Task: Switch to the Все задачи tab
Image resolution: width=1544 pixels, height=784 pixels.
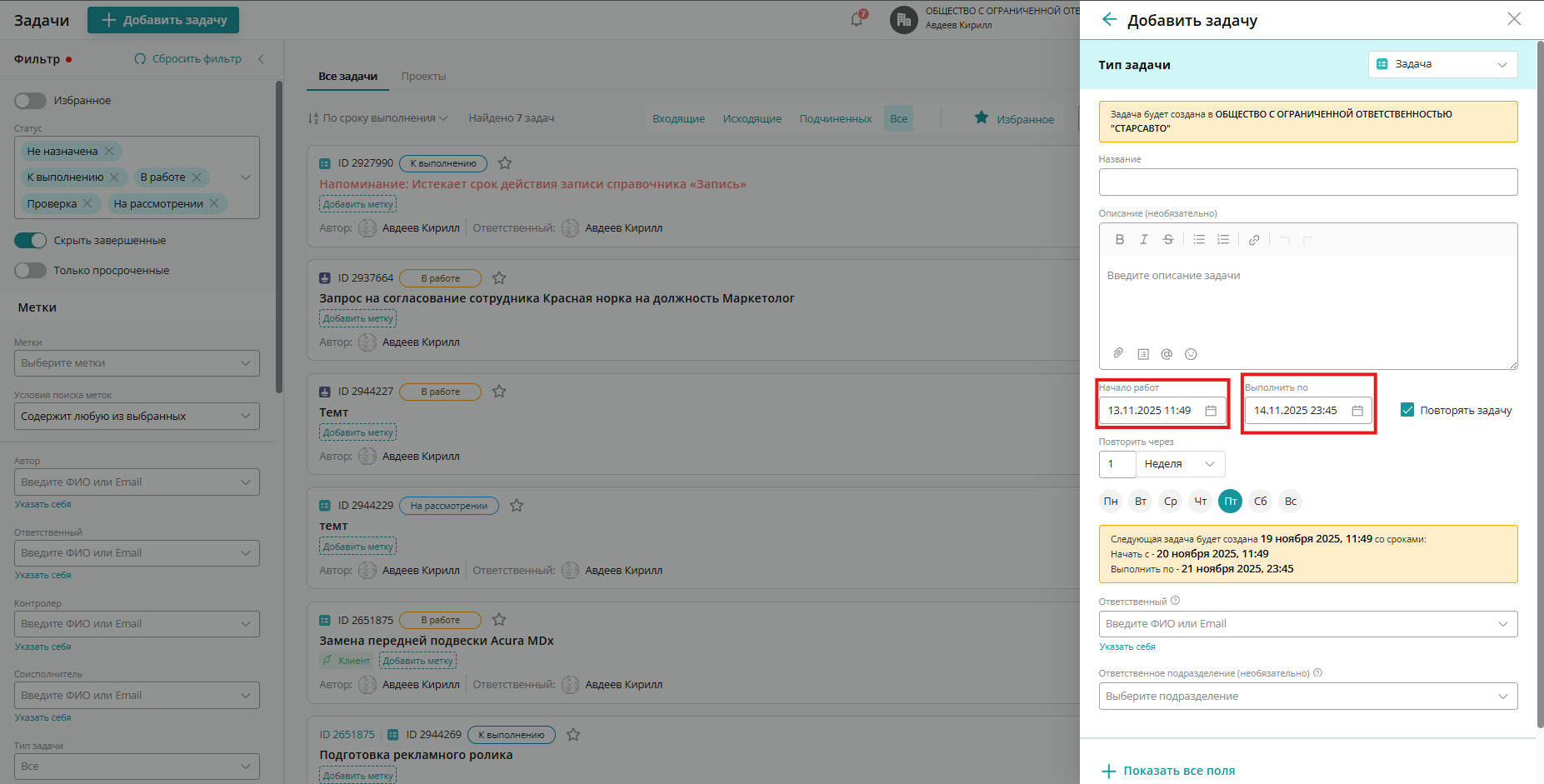Action: (x=347, y=76)
